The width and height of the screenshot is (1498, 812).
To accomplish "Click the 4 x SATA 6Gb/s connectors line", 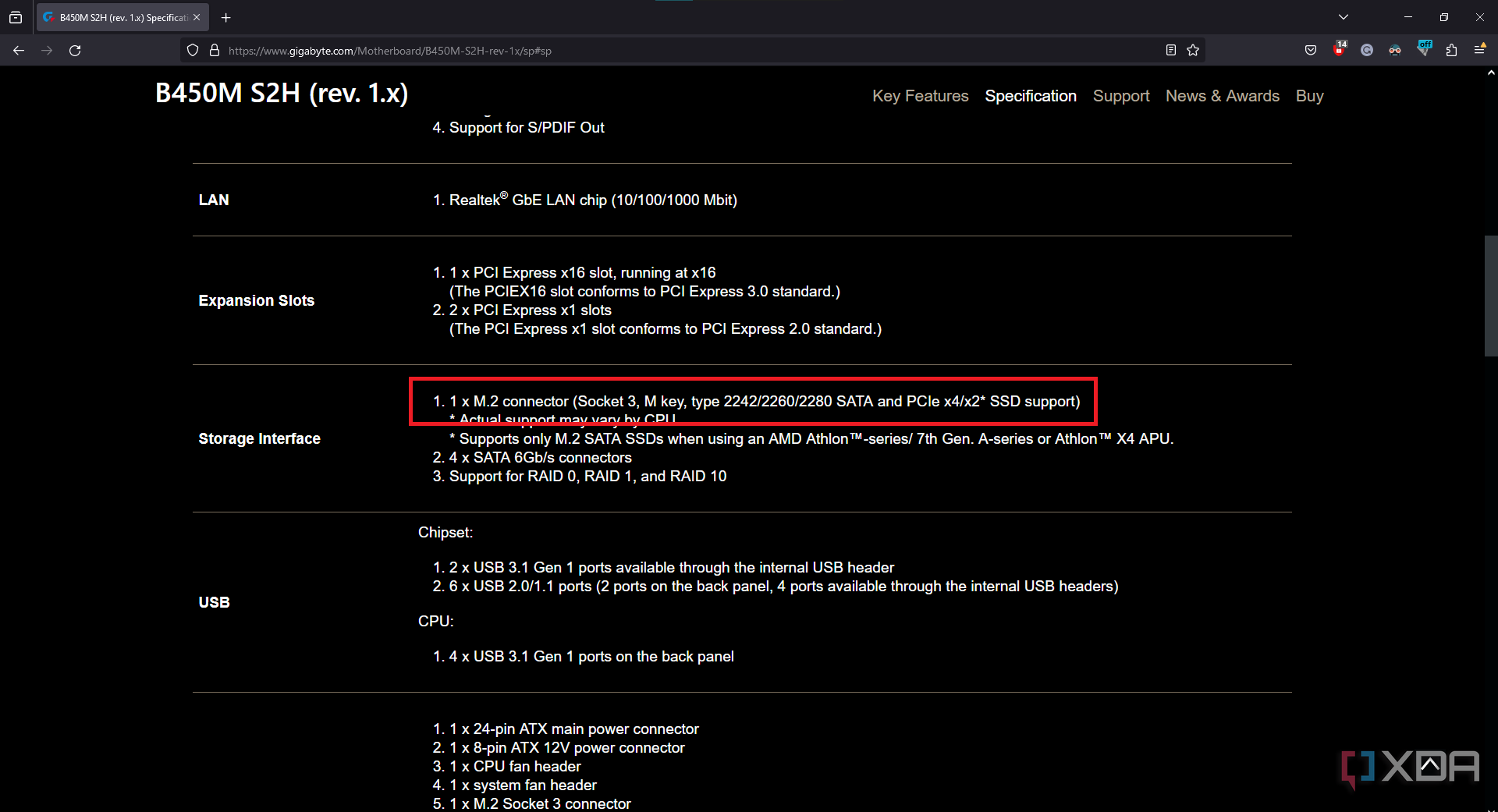I will click(x=541, y=457).
